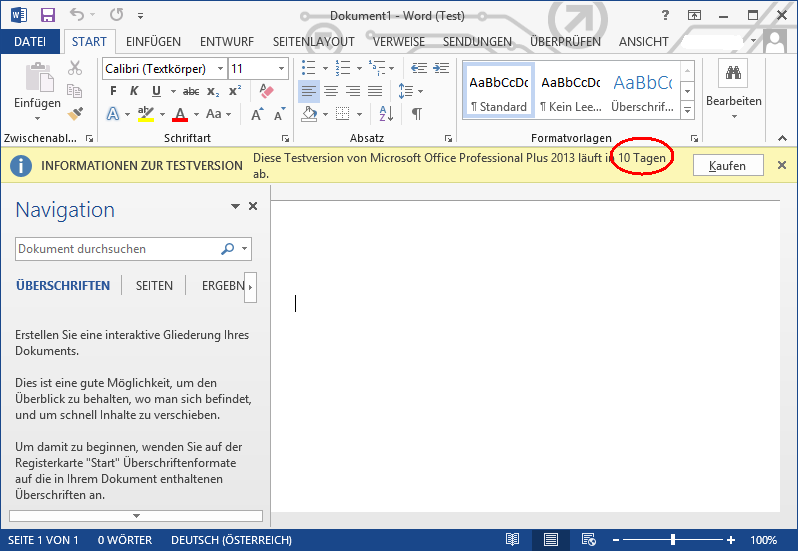Shrink font size with small A icon
The image size is (798, 551).
tap(279, 114)
